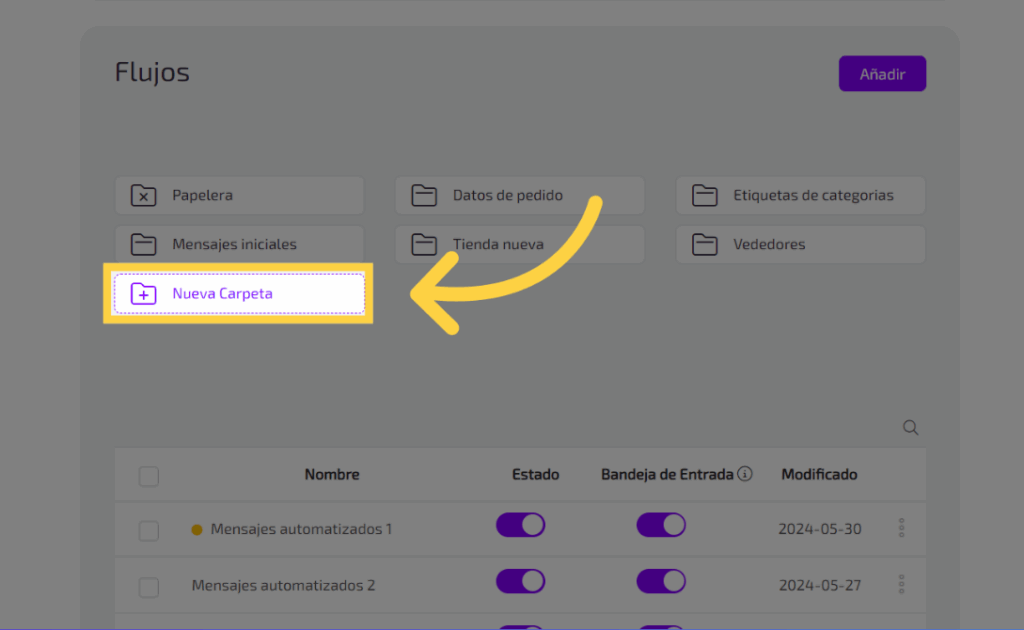
Task: Open three-dot menu for Mensajes automatizados 1
Action: tap(901, 527)
